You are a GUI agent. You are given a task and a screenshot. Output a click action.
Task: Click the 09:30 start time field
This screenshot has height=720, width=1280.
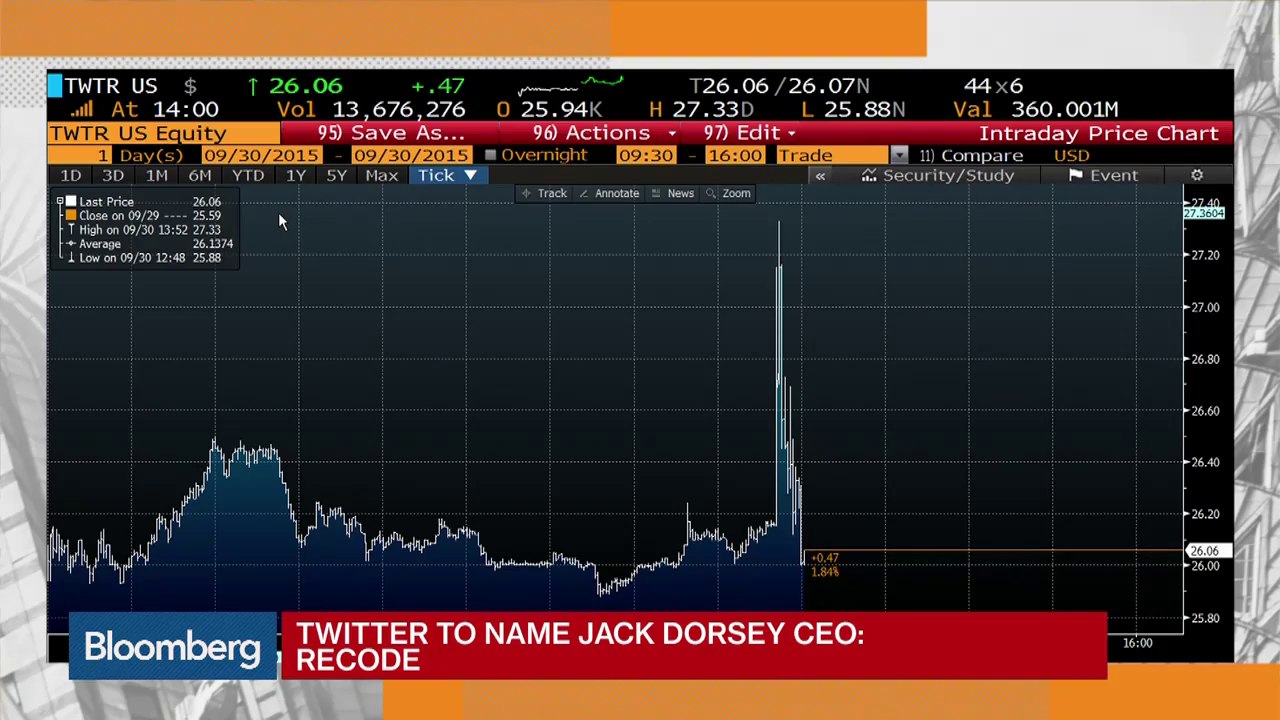pyautogui.click(x=645, y=155)
